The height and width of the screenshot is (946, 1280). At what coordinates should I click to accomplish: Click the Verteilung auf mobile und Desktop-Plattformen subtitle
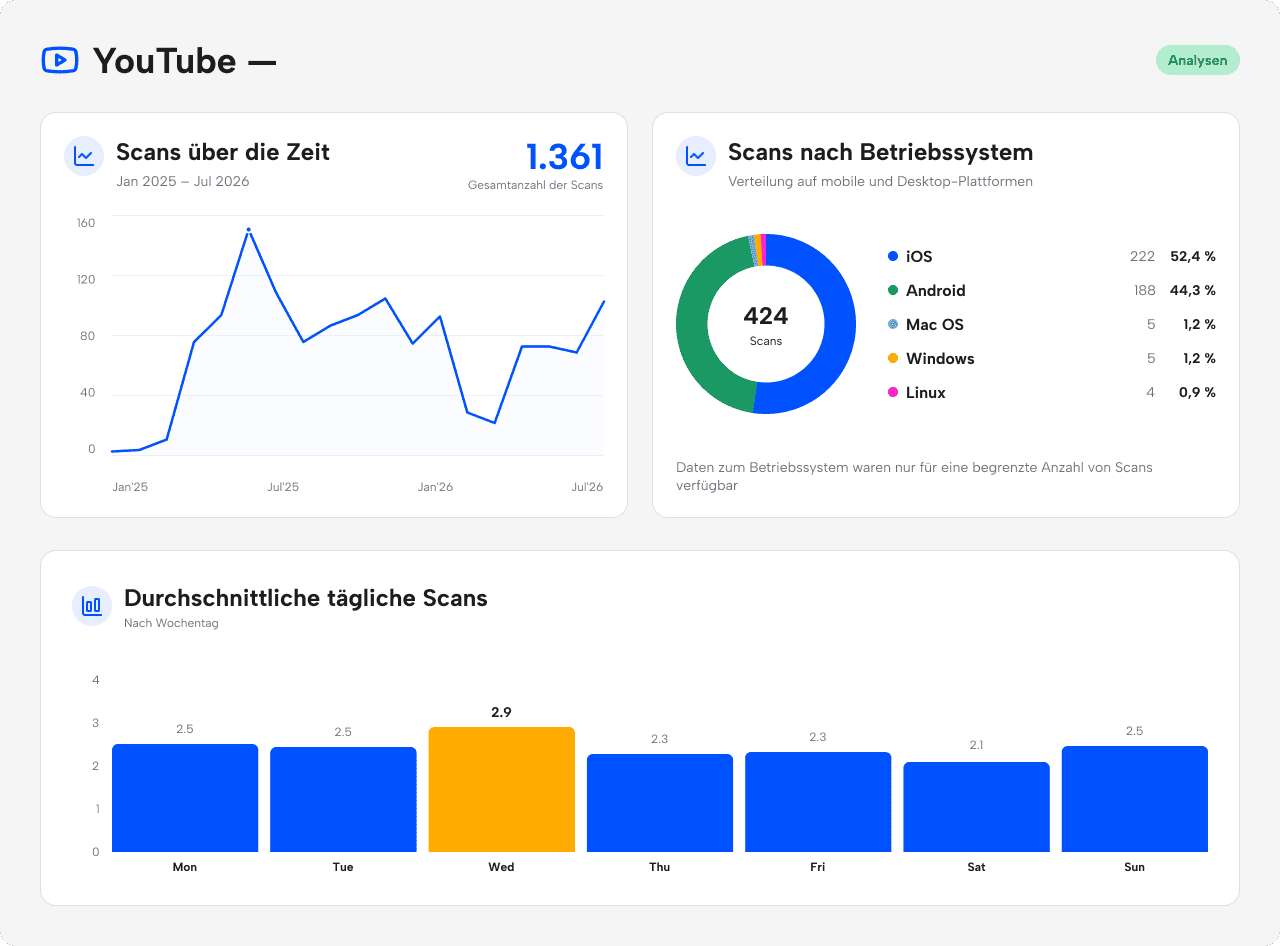880,182
